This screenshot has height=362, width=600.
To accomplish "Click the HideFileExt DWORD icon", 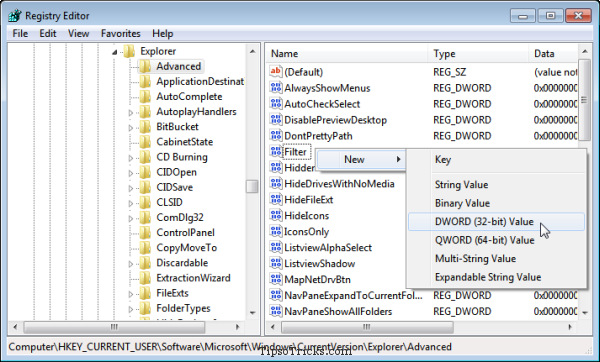I will 276,199.
